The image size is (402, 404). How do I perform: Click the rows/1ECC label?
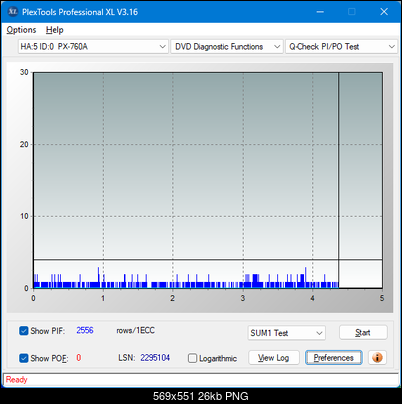(x=135, y=330)
